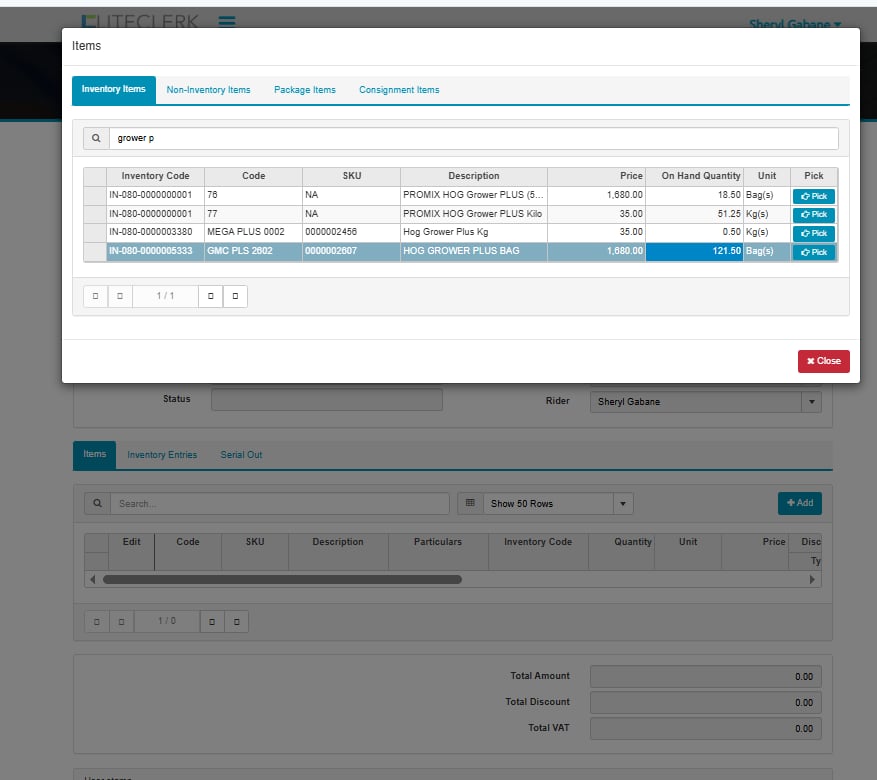This screenshot has width=877, height=780.
Task: Select row selector for item code 76
Action: coord(95,196)
